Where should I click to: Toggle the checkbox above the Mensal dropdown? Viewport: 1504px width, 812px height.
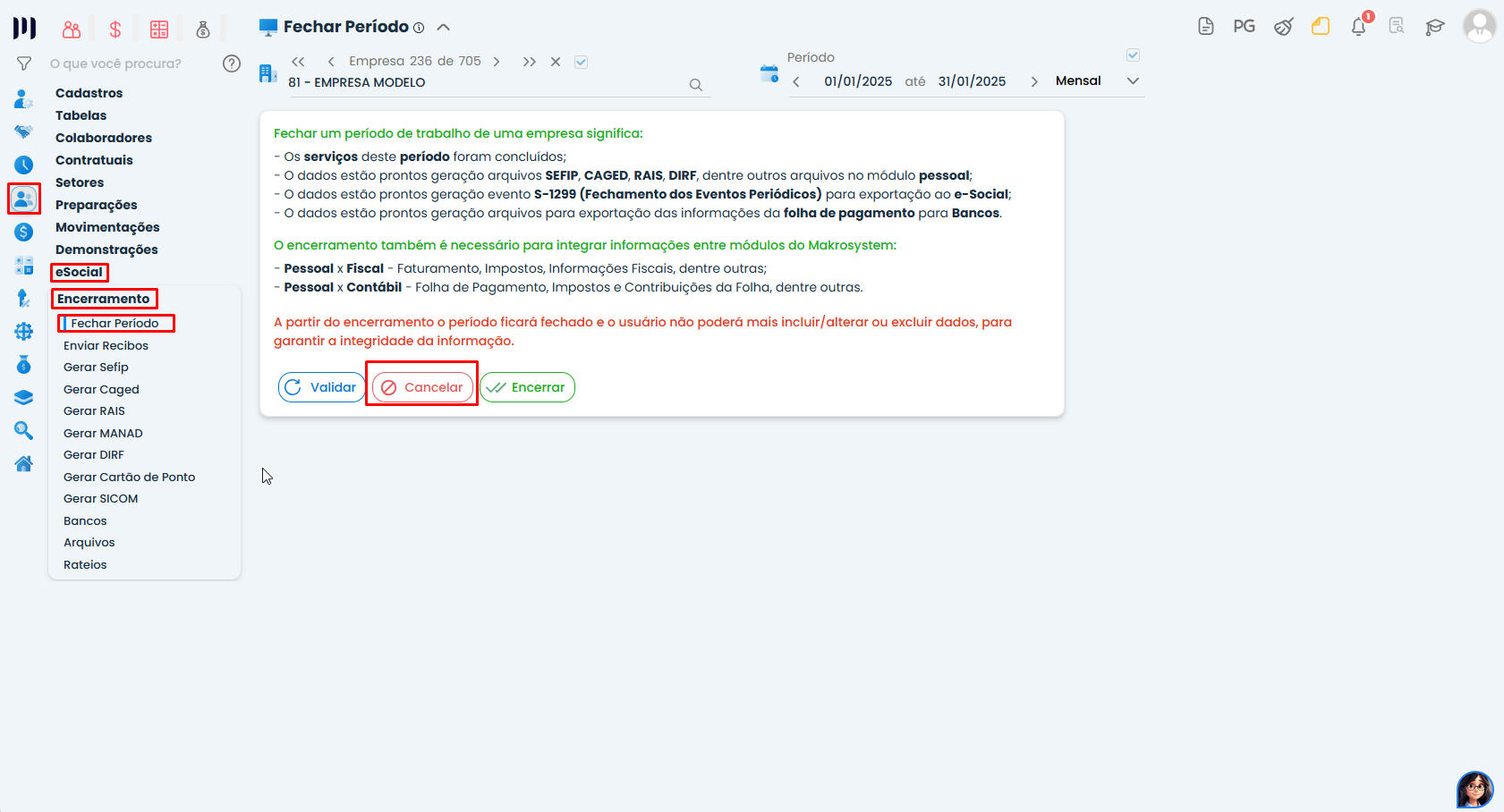pyautogui.click(x=1134, y=55)
